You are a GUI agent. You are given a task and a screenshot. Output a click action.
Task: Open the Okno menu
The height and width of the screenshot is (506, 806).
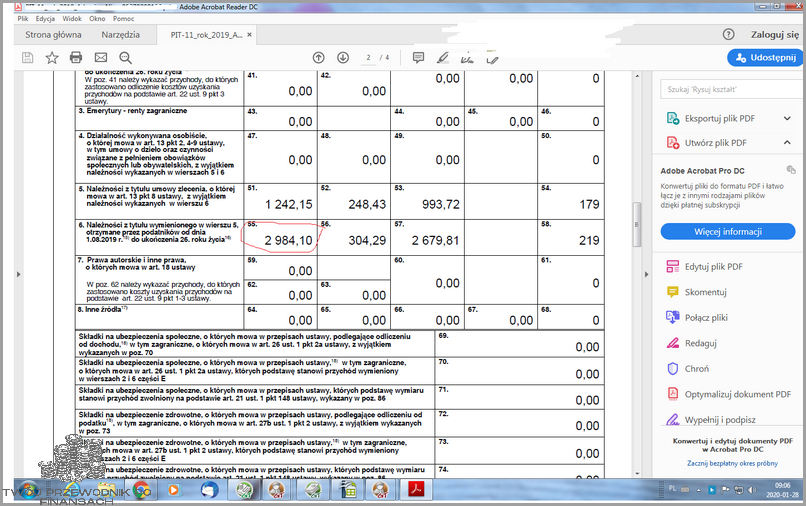coord(97,19)
